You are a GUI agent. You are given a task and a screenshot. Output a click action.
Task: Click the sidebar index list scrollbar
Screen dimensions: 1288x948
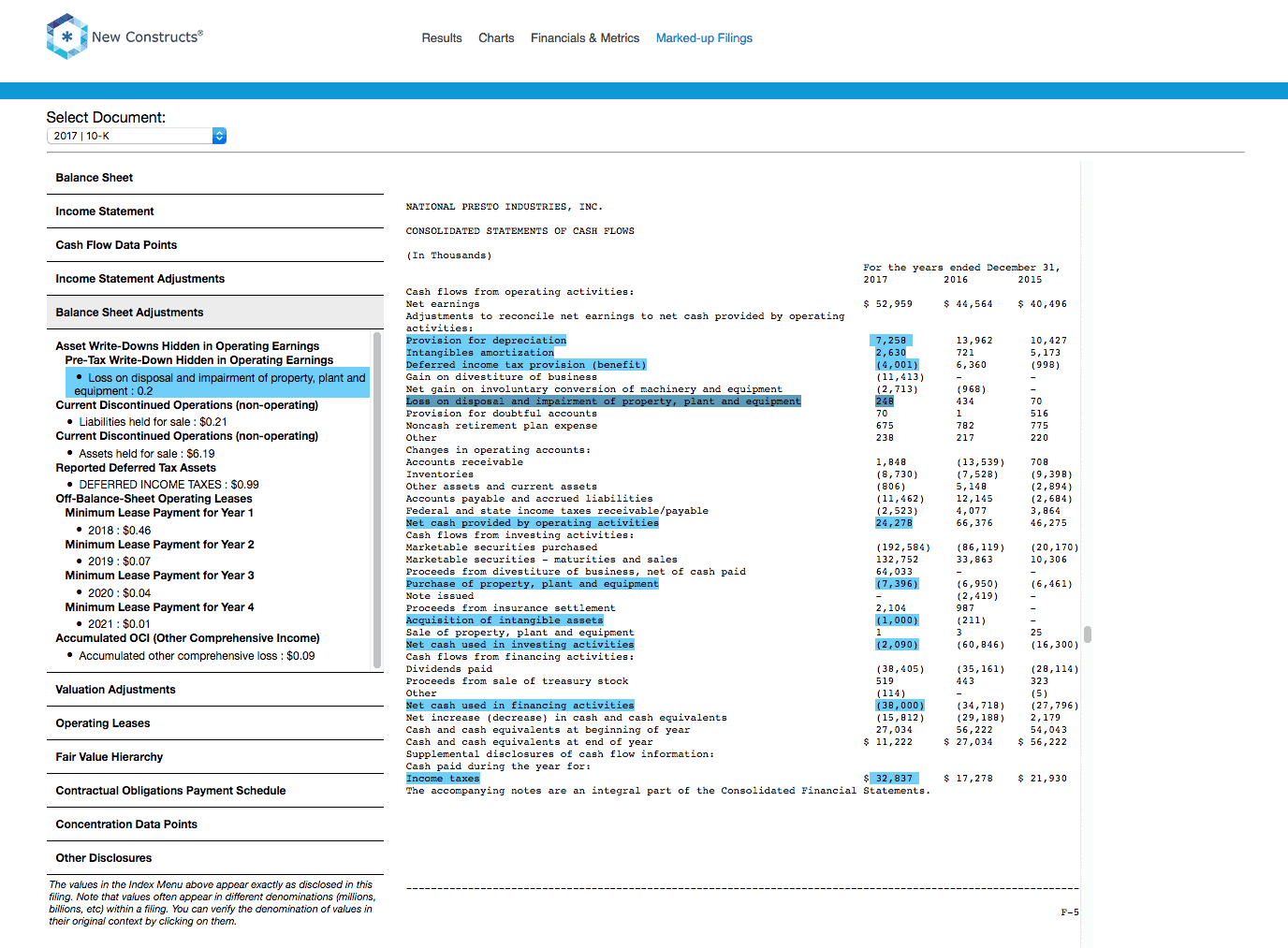pyautogui.click(x=377, y=500)
